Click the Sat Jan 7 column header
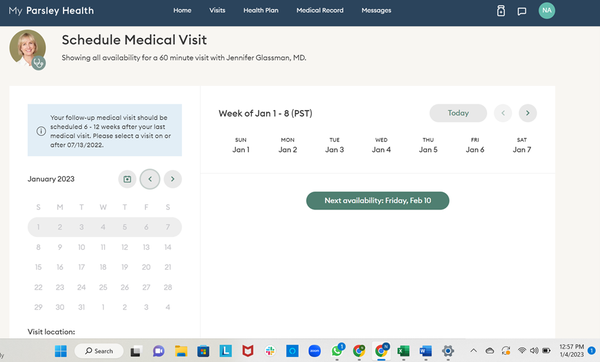The image size is (600, 362). (522, 145)
